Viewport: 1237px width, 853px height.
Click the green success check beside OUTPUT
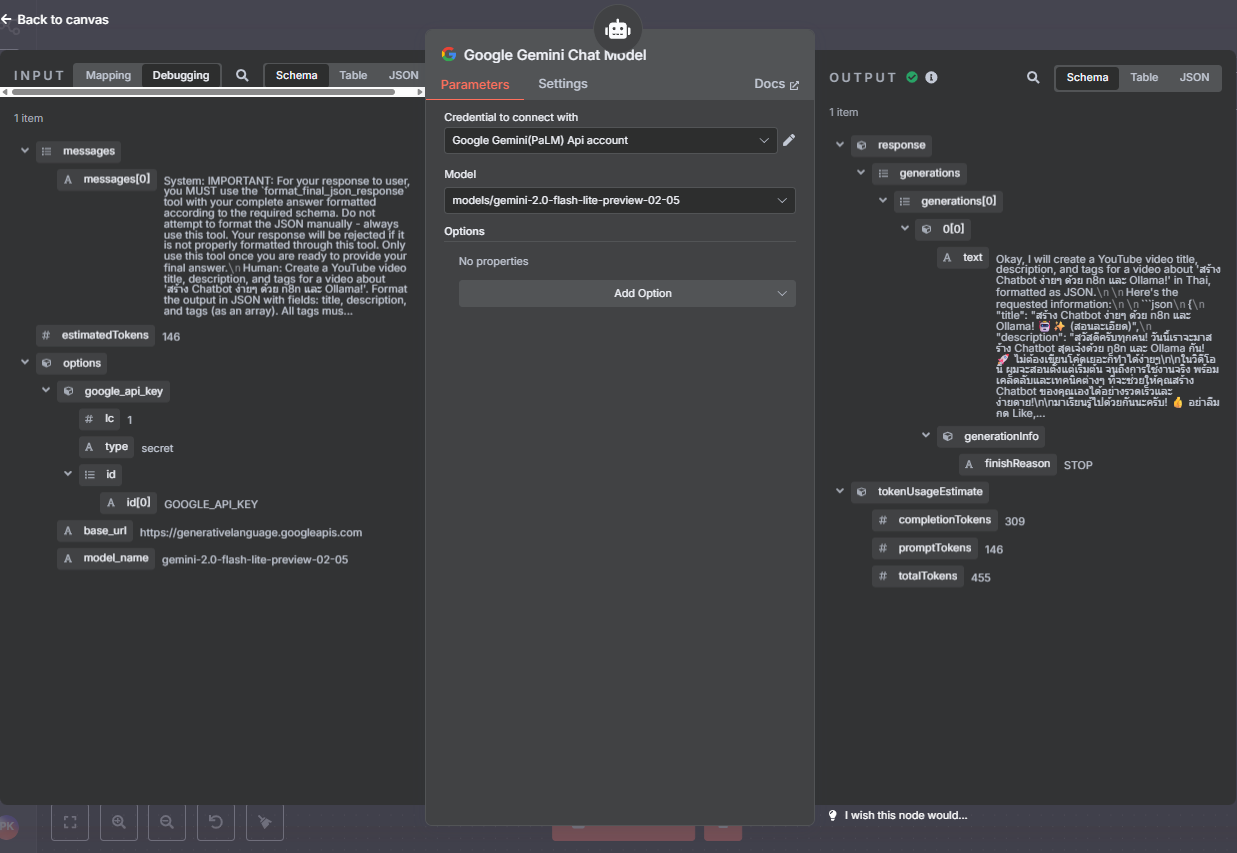[912, 77]
